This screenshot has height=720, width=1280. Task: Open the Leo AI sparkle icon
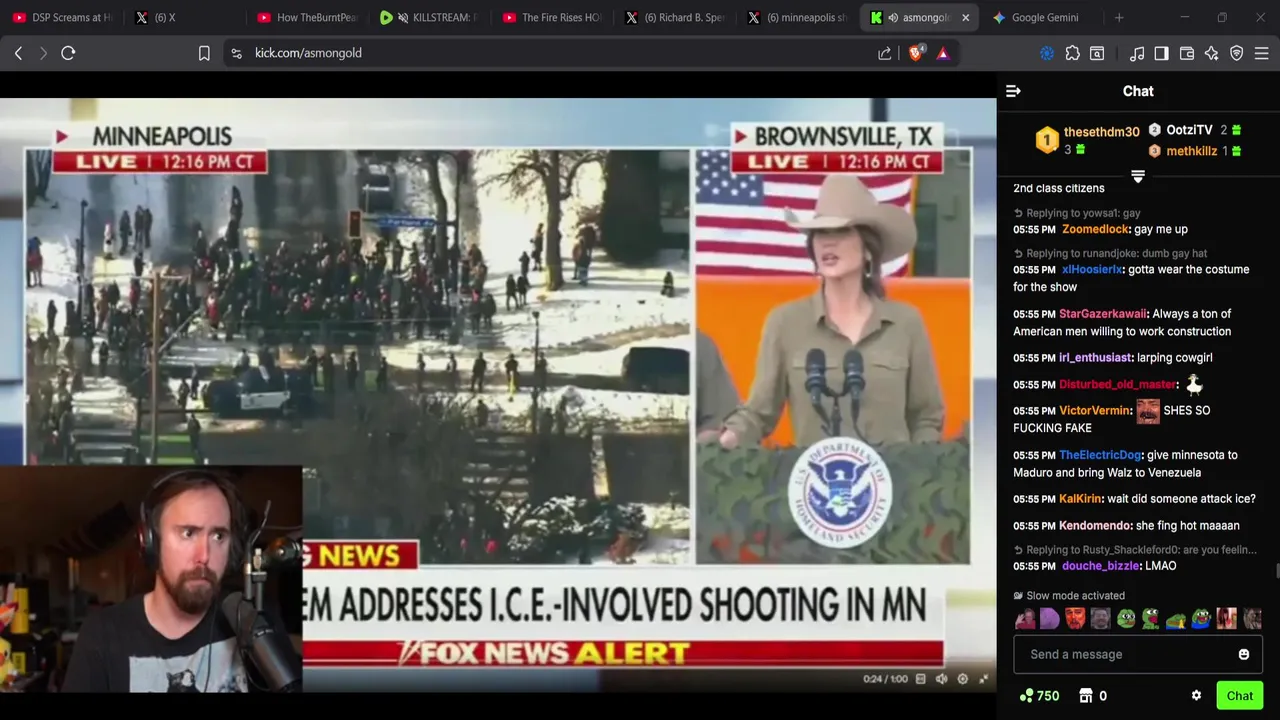tap(1212, 53)
